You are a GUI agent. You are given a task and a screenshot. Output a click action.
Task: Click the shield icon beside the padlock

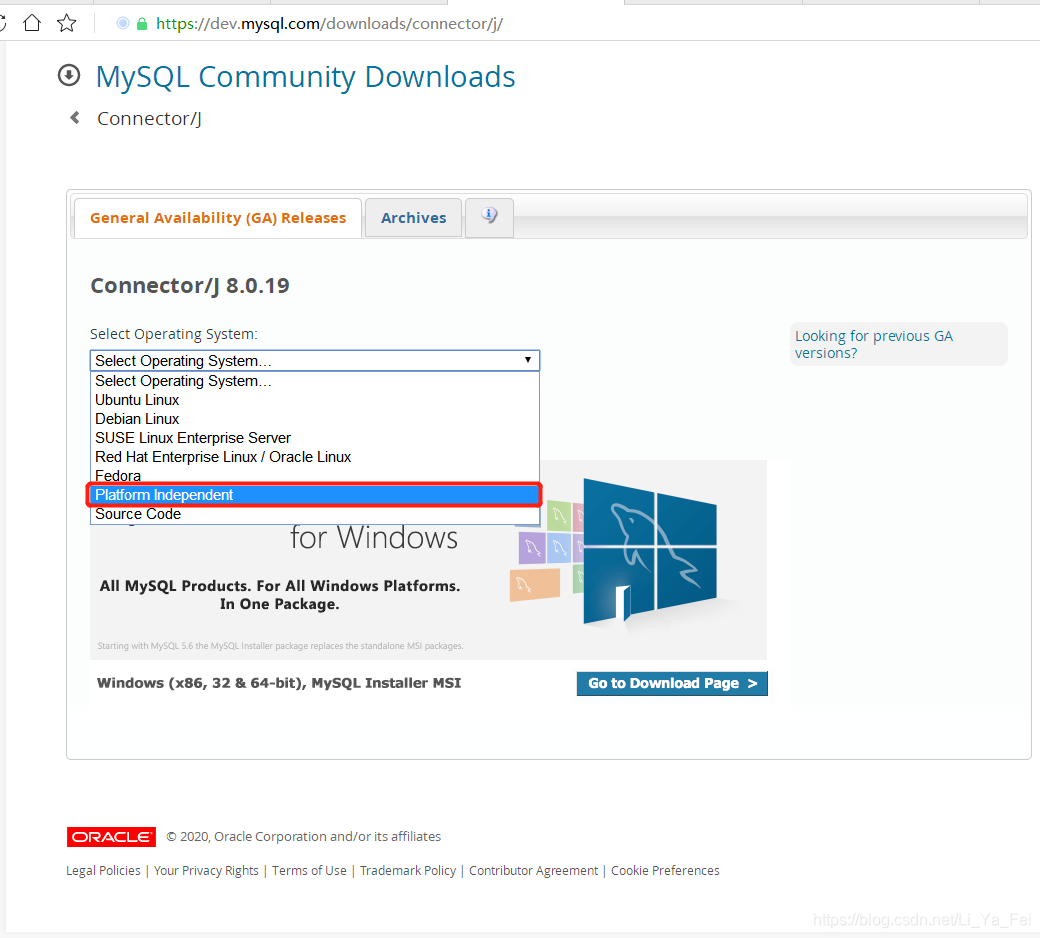[123, 23]
